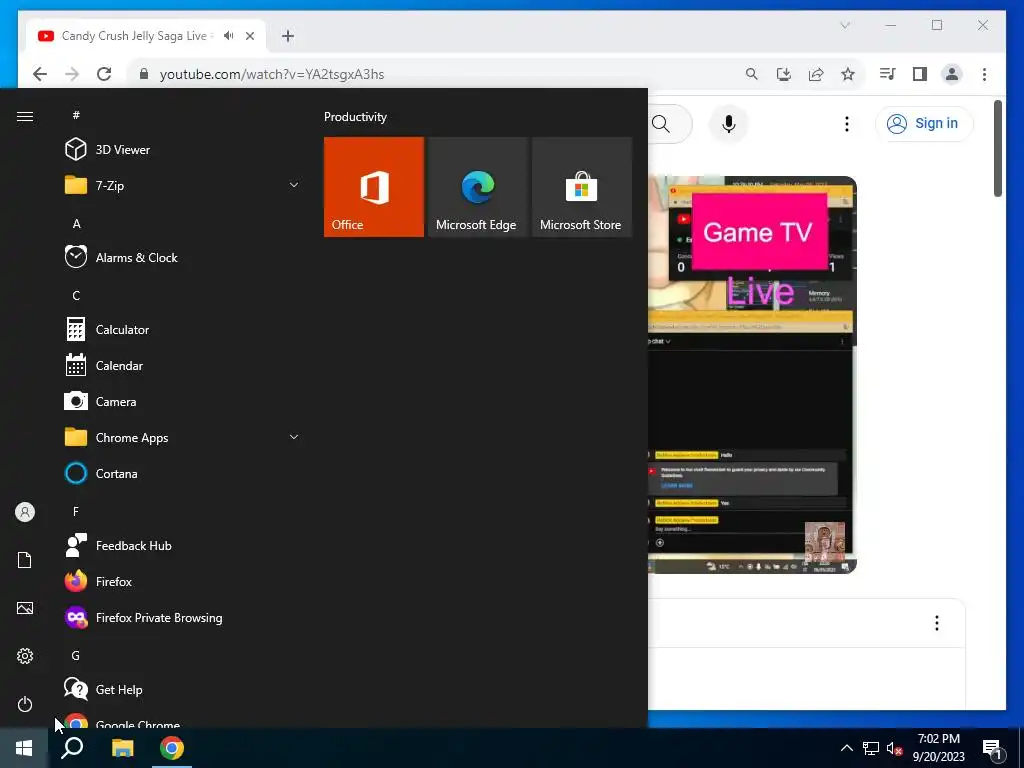Viewport: 1024px width, 768px height.
Task: Expand the 7-Zip folder
Action: (183, 185)
